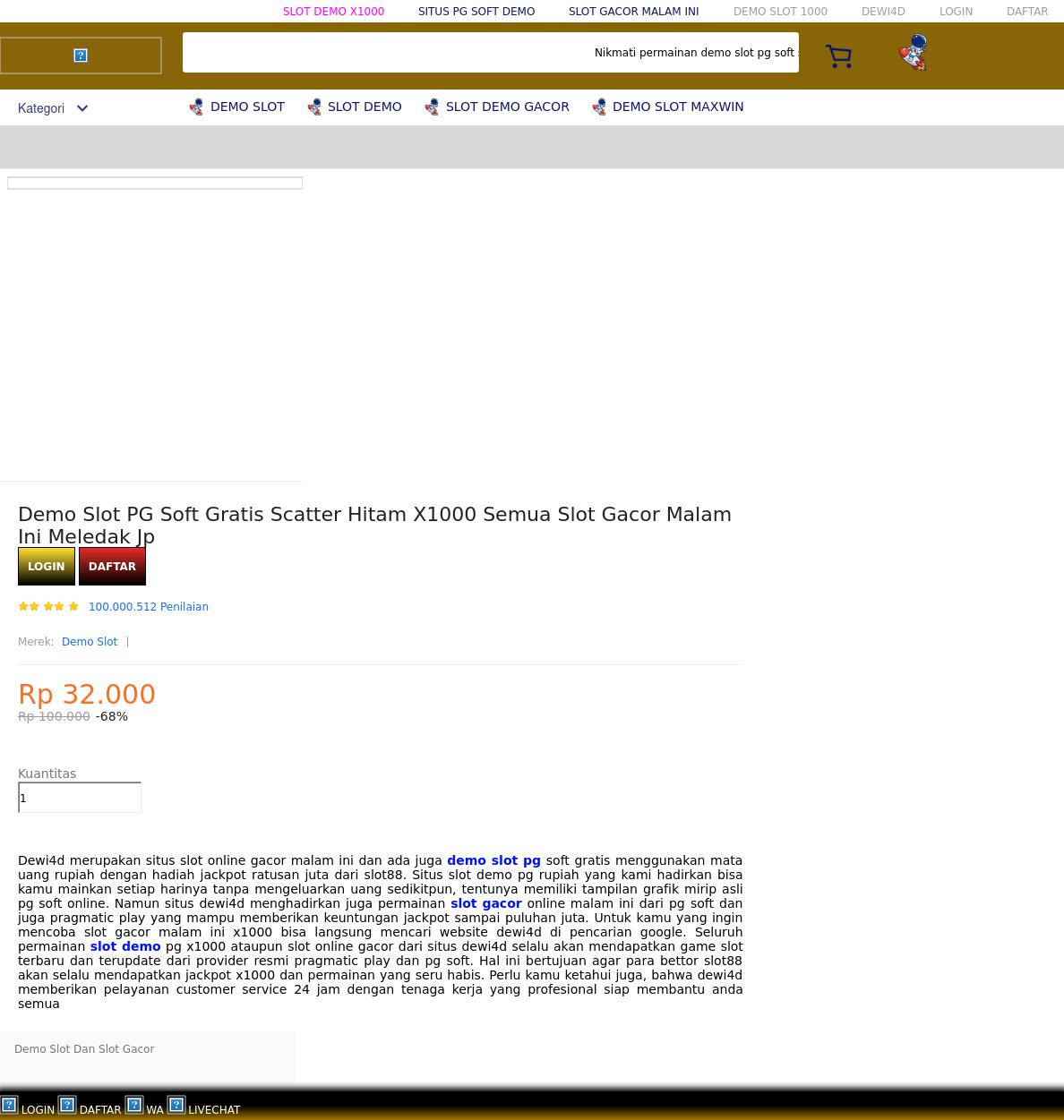Screen dimensions: 1064x1120
Task: Open the 100.000.512 Penilaian link
Action: [x=149, y=607]
